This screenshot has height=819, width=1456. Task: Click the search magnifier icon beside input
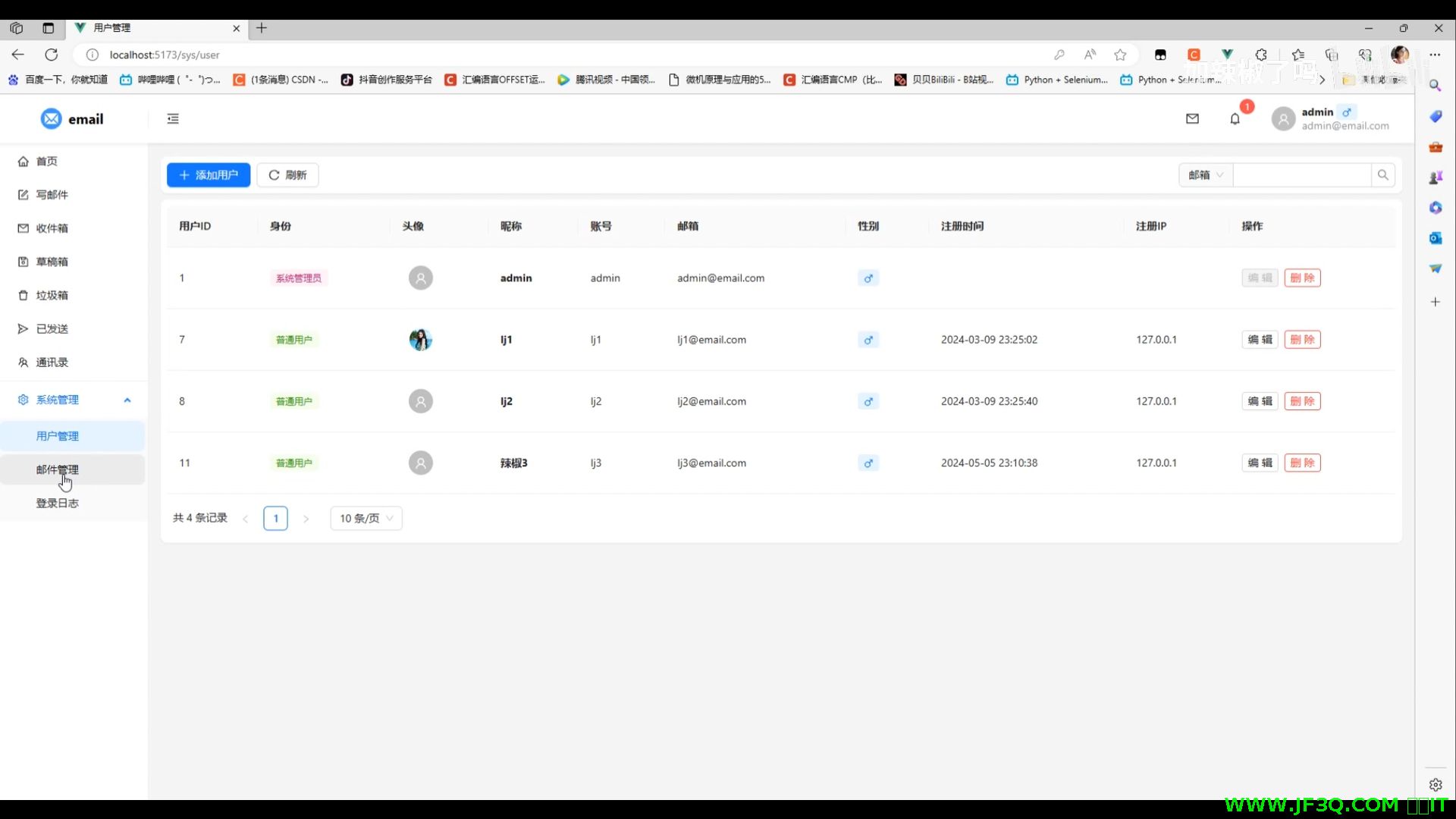(1382, 175)
